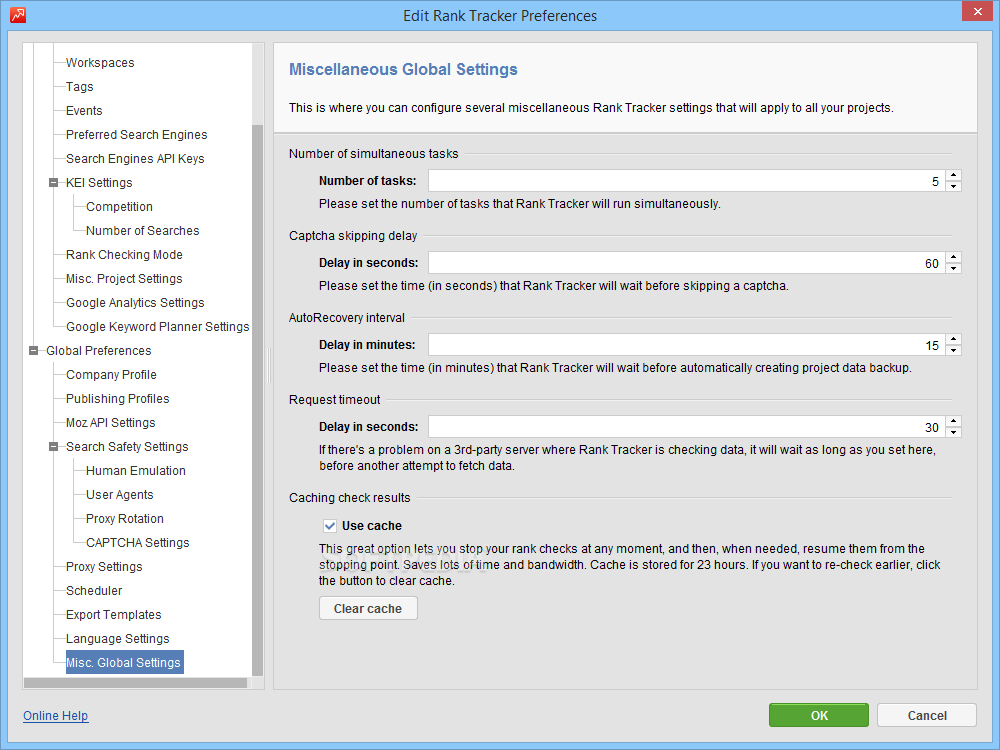Open Company Profile settings

click(x=112, y=375)
